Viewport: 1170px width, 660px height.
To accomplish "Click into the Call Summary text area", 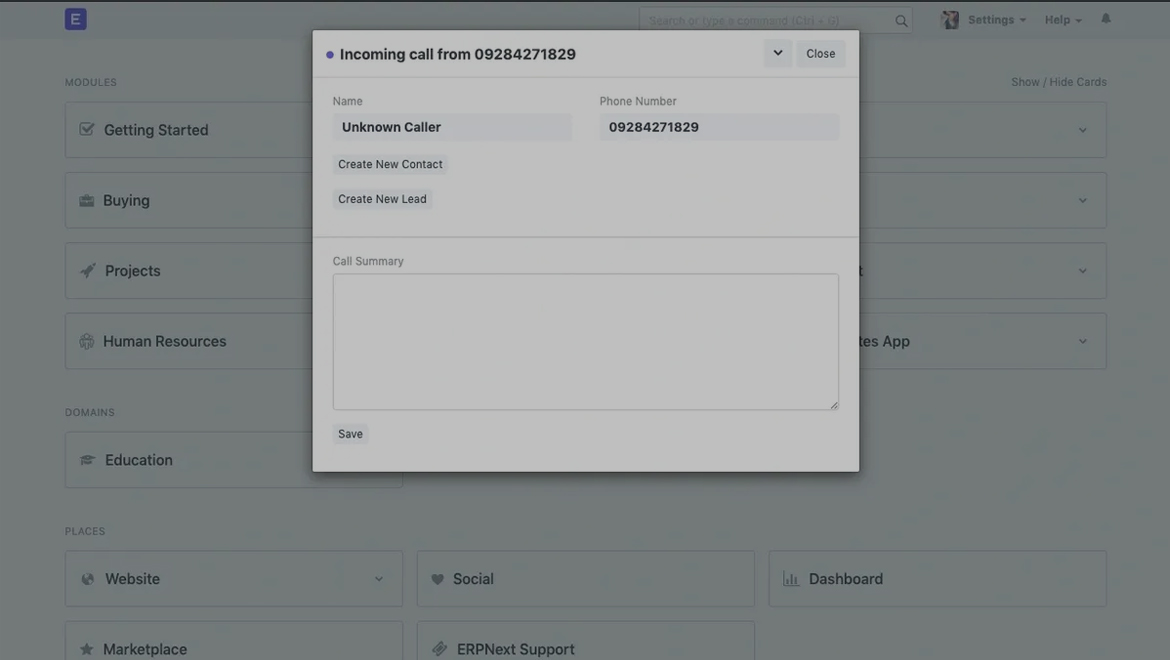I will (585, 341).
